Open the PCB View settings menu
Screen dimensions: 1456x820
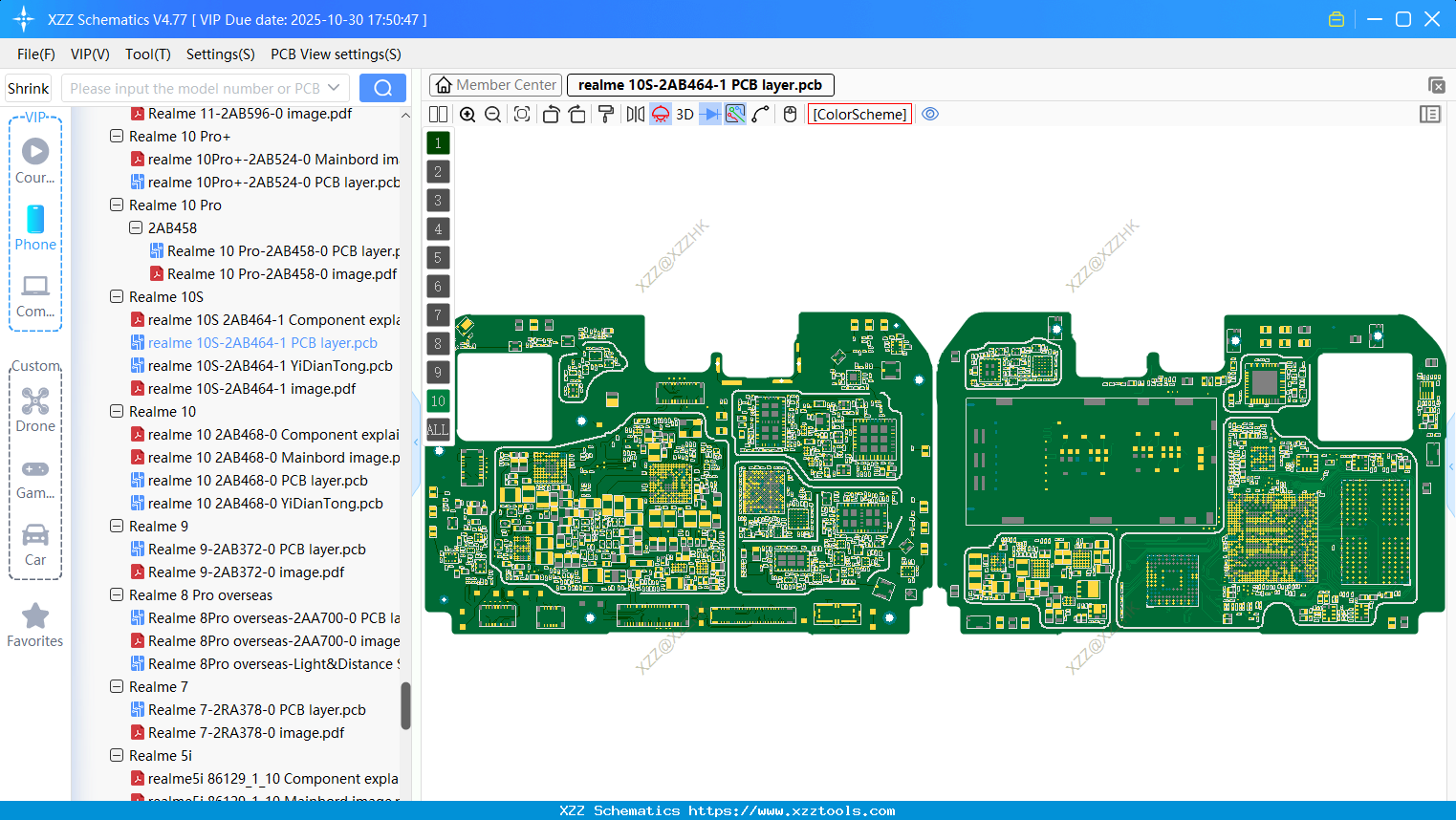pyautogui.click(x=335, y=54)
